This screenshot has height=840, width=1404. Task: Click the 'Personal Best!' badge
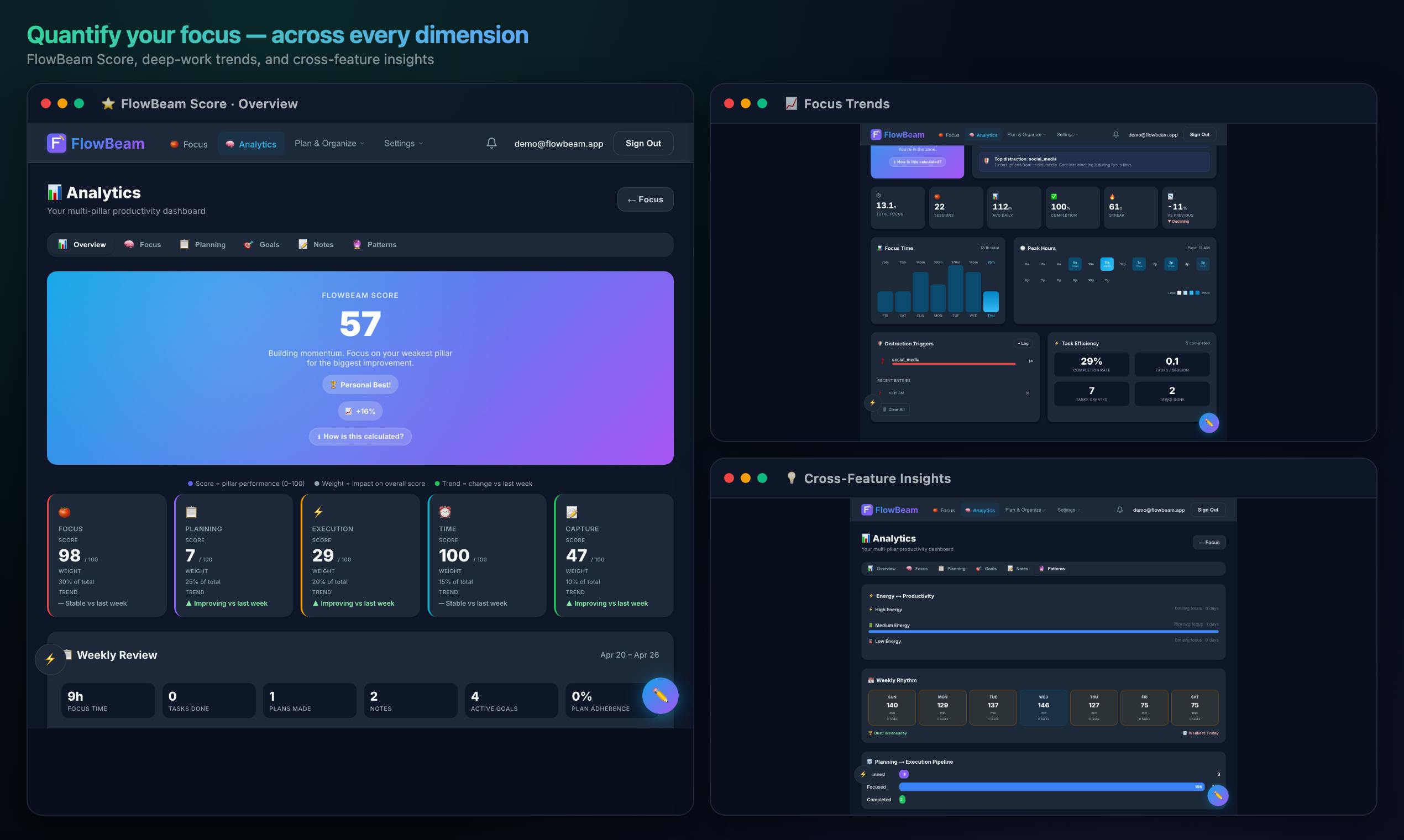360,385
